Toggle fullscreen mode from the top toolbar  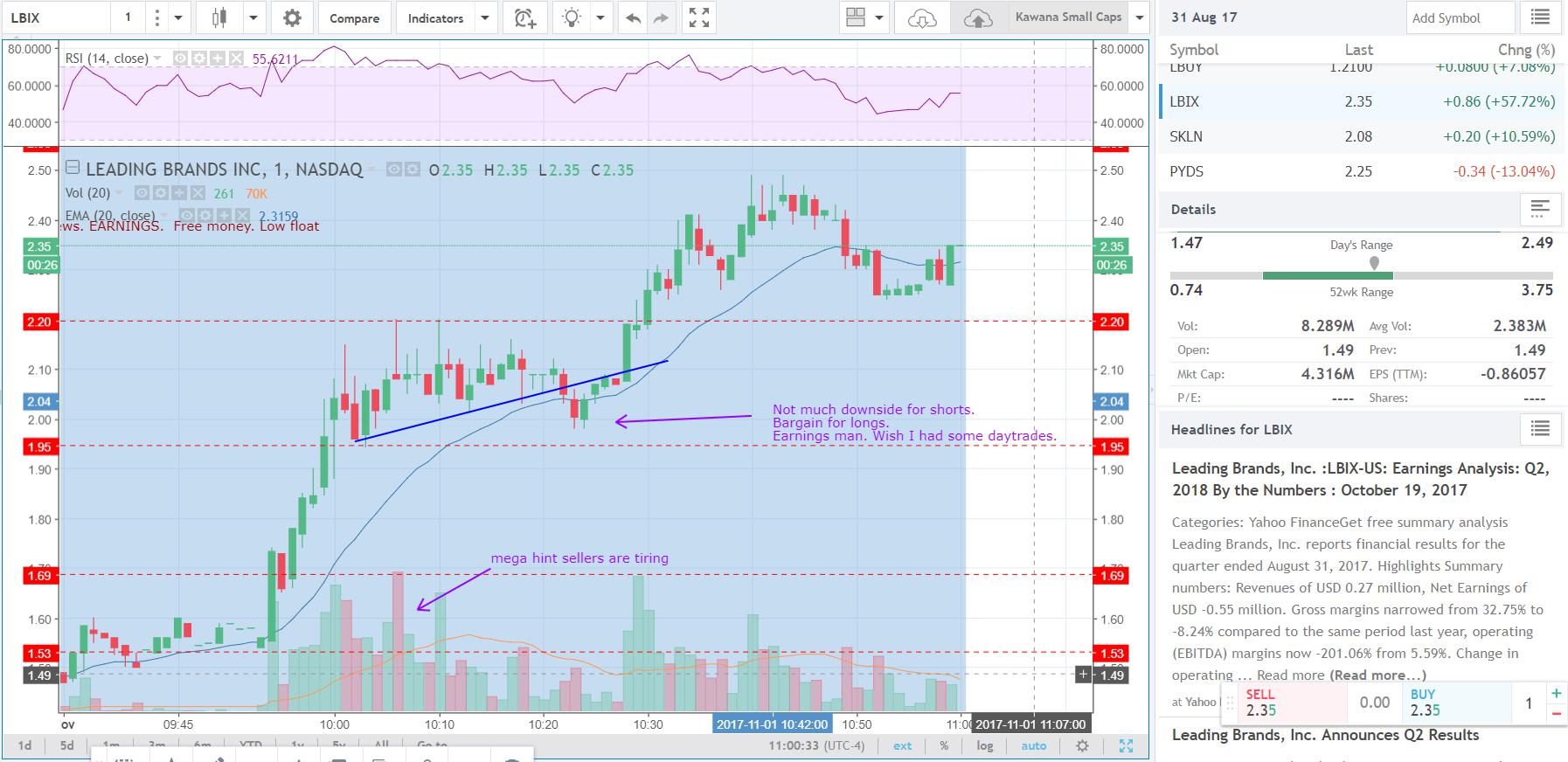(x=698, y=17)
